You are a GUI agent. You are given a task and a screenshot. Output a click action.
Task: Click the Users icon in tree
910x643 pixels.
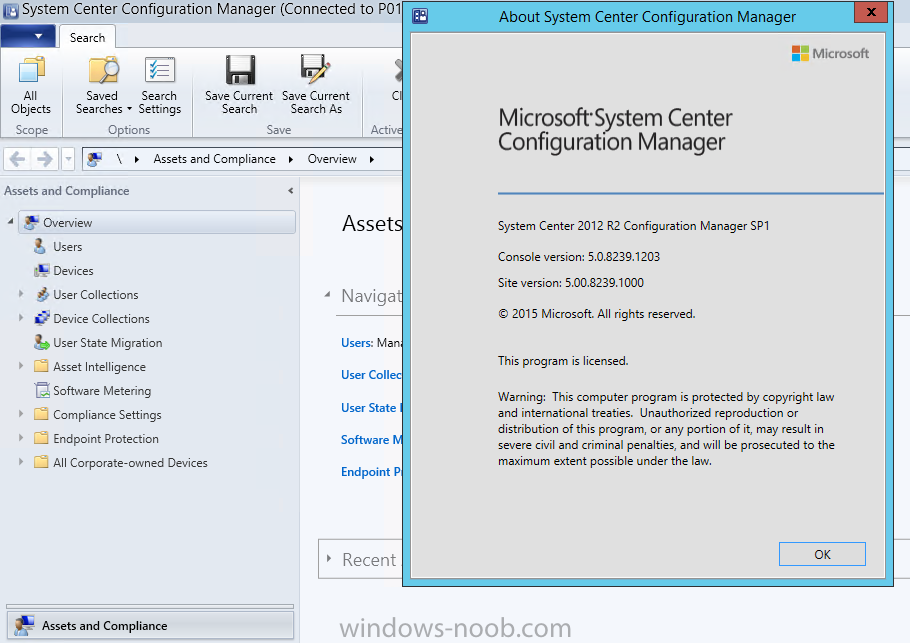pyautogui.click(x=40, y=246)
